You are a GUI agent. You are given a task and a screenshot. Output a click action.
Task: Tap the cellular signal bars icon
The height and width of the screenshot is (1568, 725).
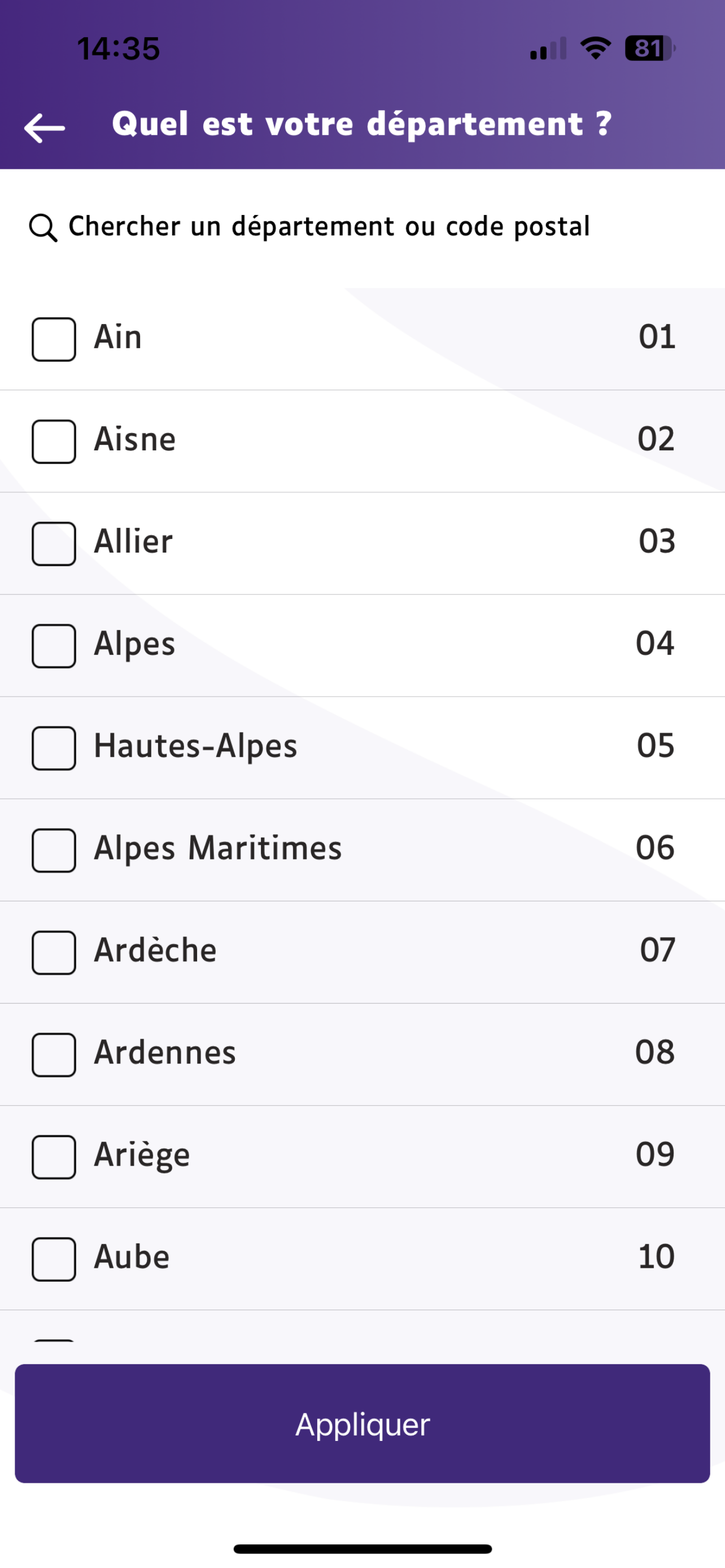click(548, 48)
